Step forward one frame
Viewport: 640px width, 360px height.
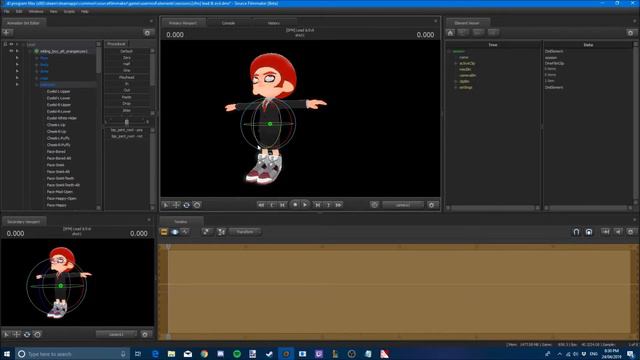point(318,205)
